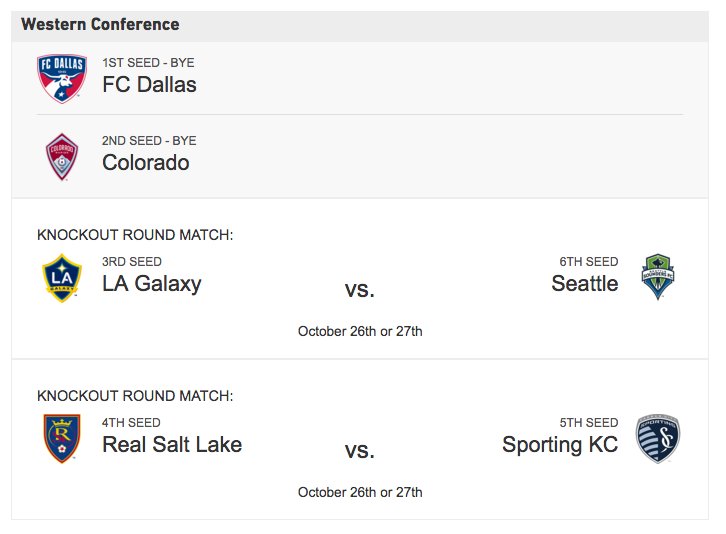This screenshot has width=726, height=534.
Task: Select the Seattle team name
Action: 585,283
